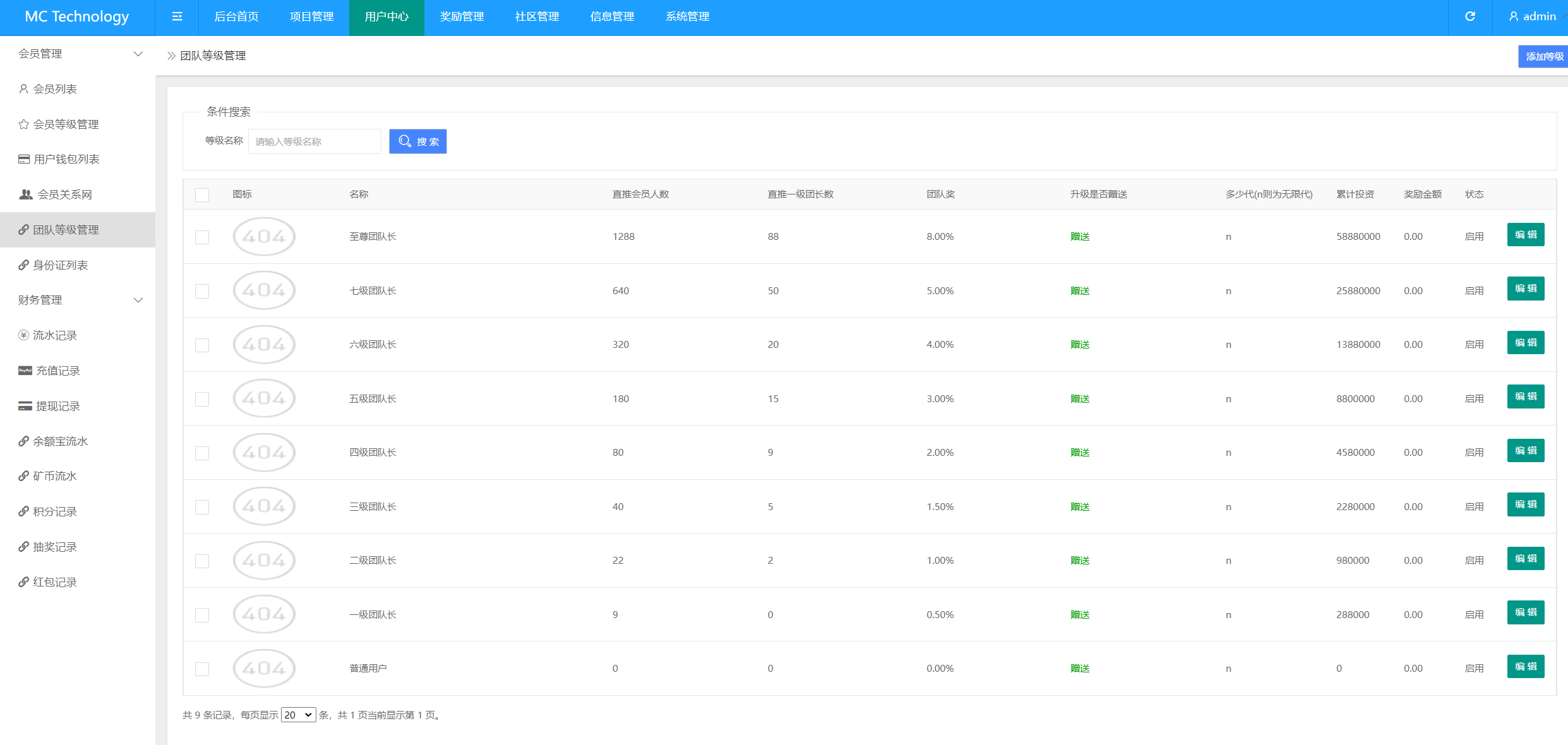
Task: Toggle the select-all checkbox in table header
Action: tap(202, 194)
